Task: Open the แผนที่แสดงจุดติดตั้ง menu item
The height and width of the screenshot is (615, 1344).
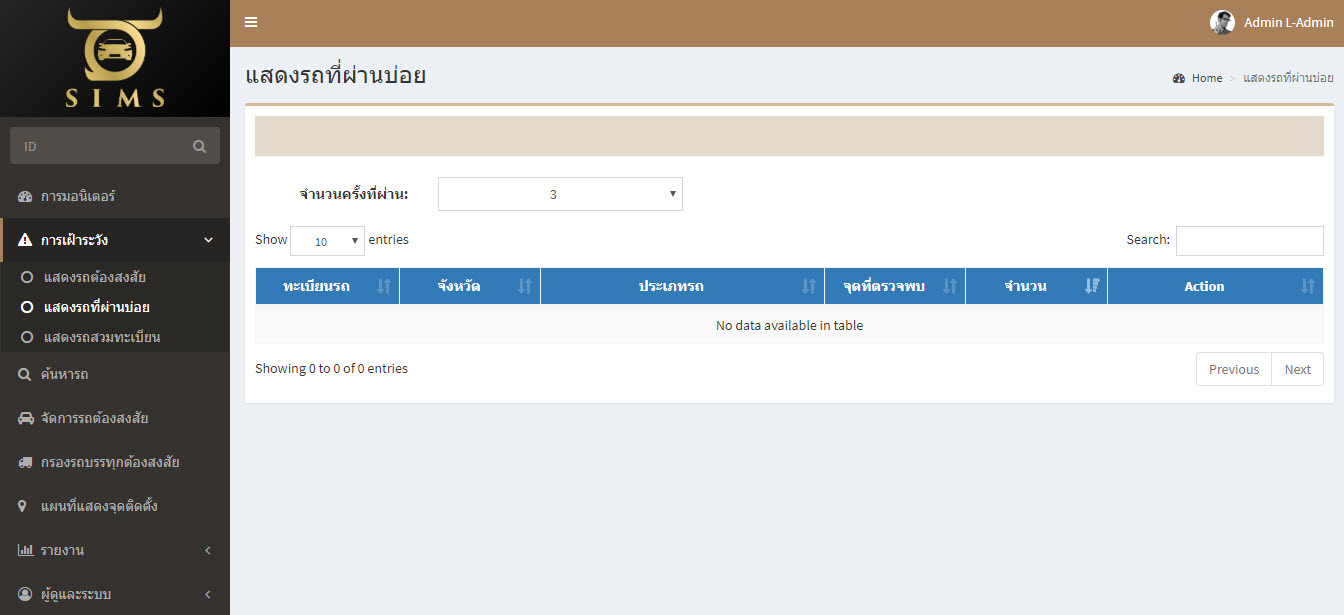Action: 115,506
